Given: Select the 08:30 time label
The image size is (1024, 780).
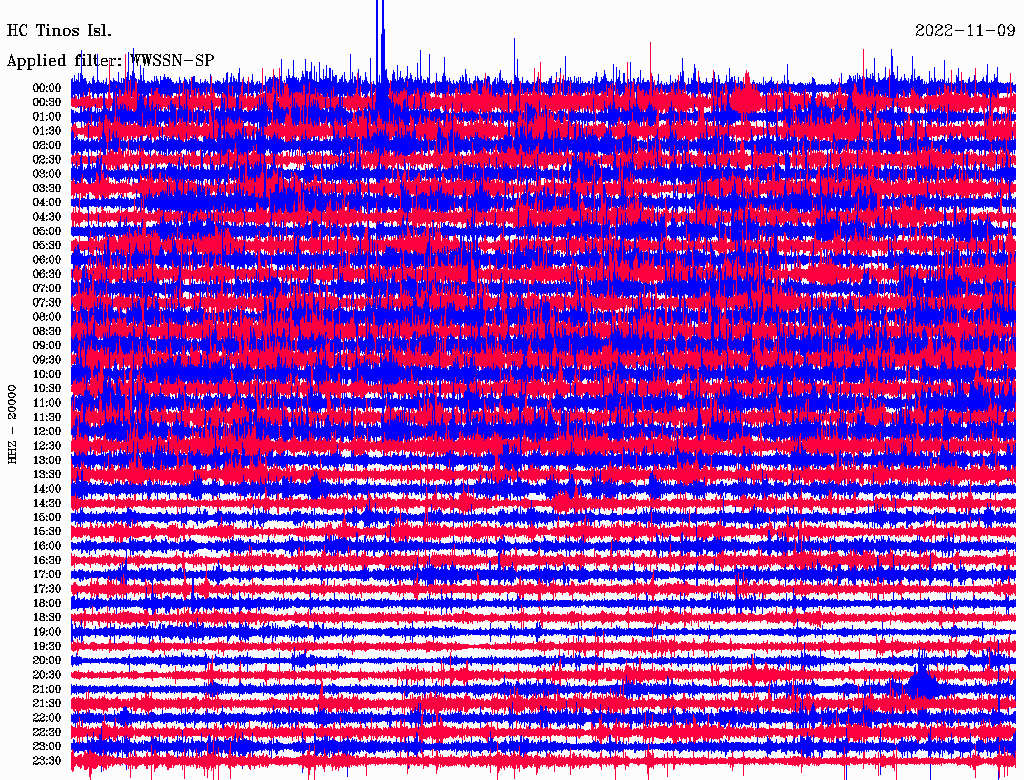Looking at the screenshot, I should pos(47,331).
